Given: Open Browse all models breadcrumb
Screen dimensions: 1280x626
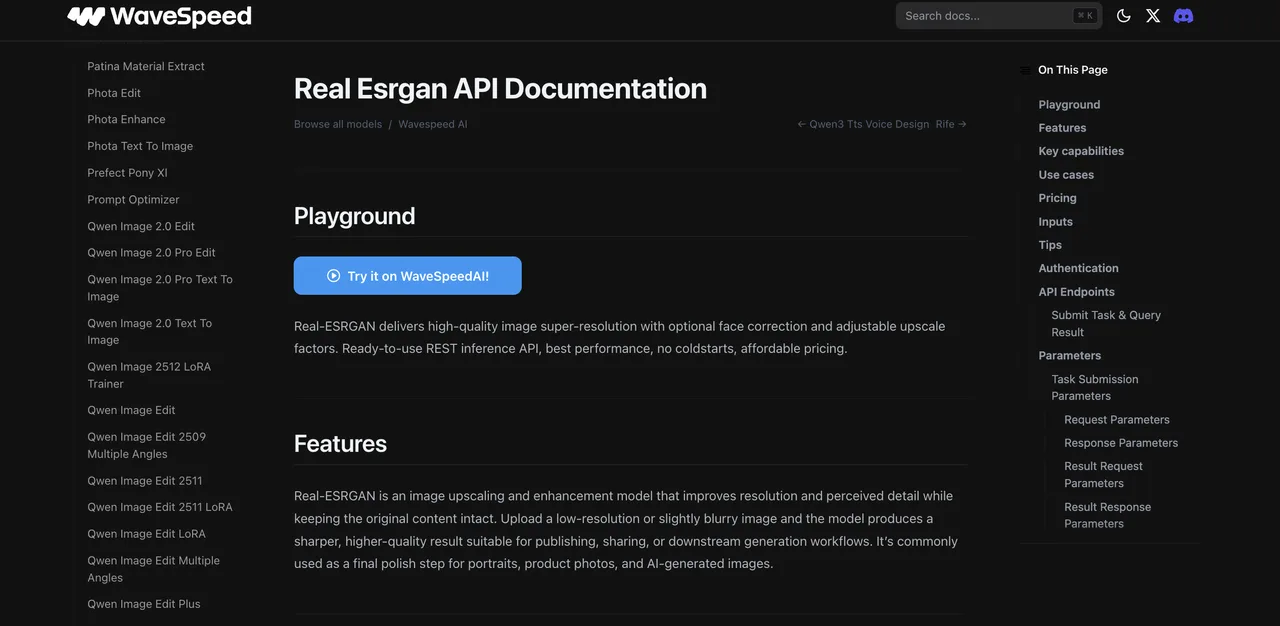Looking at the screenshot, I should point(338,124).
